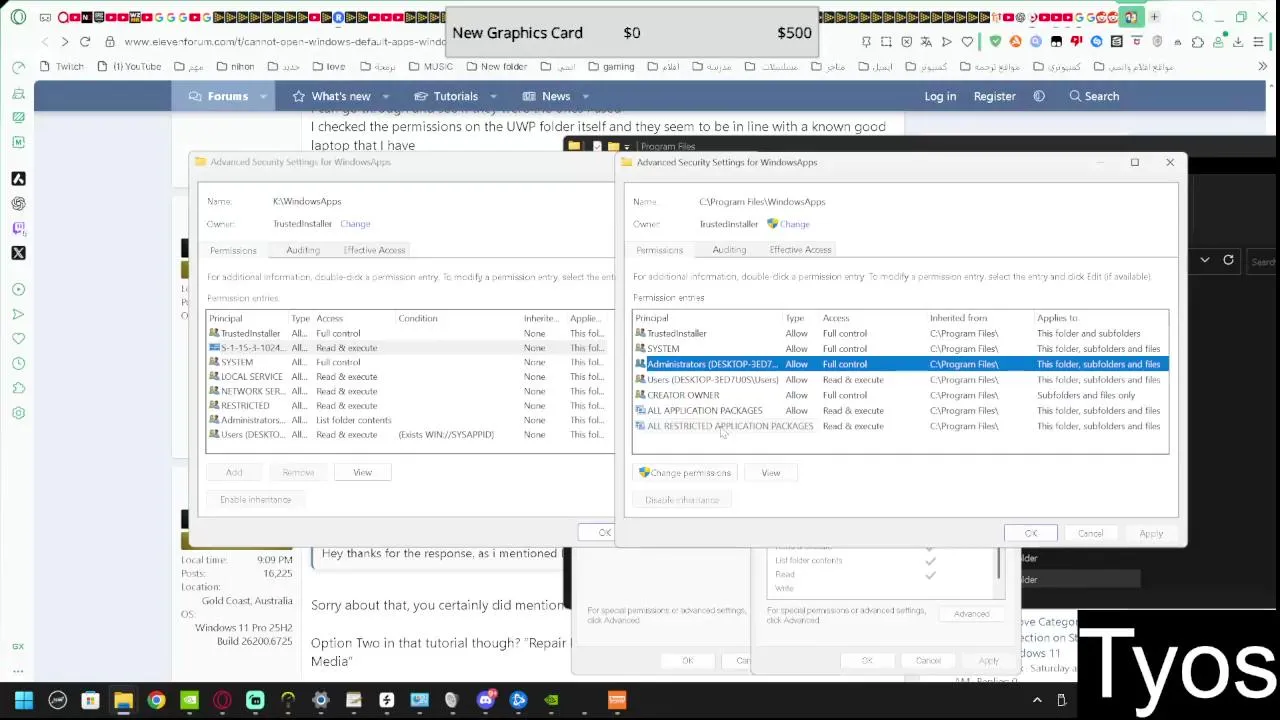Open the gaming bookmarks folder

[610, 66]
